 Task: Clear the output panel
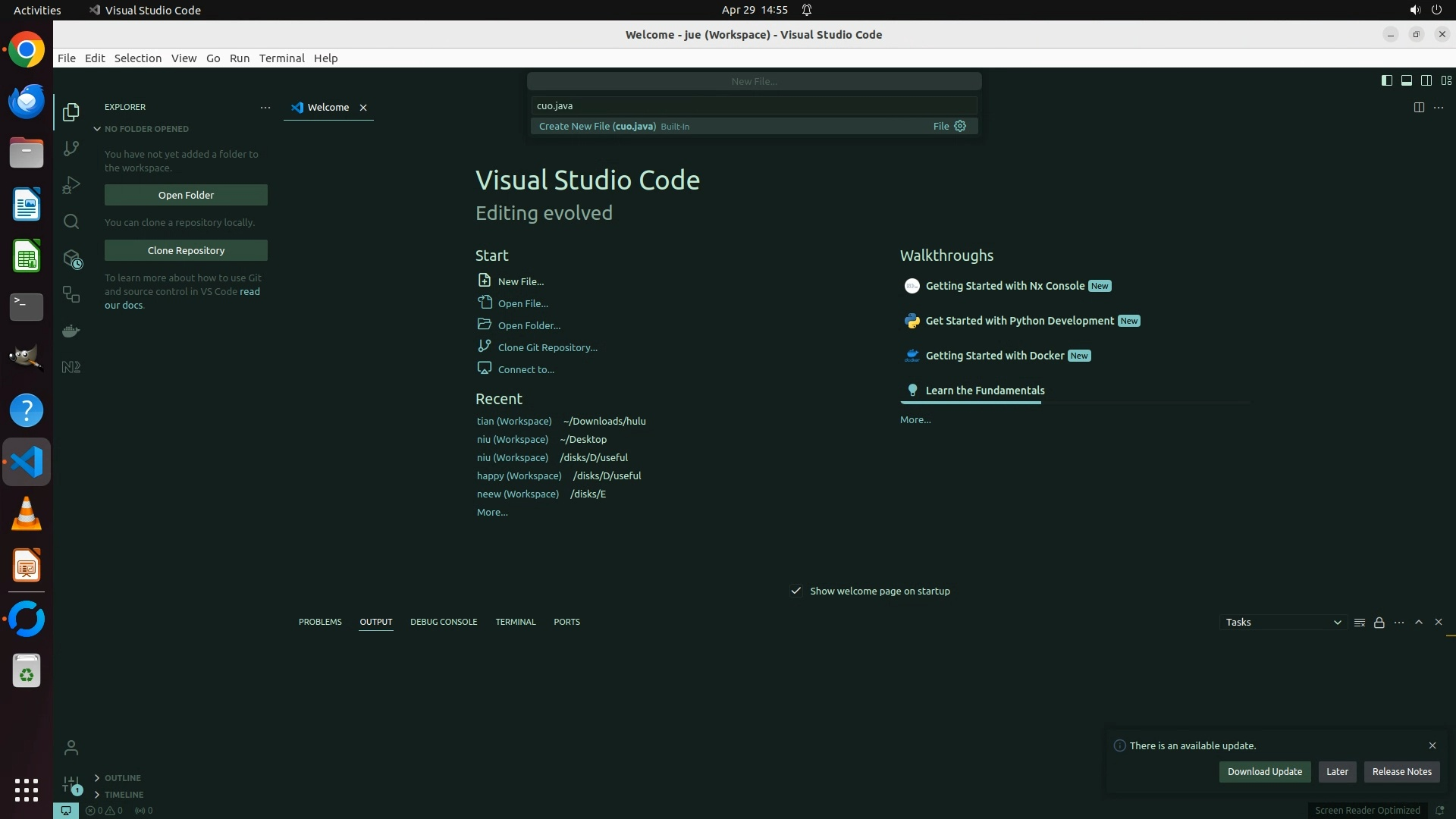1360,623
